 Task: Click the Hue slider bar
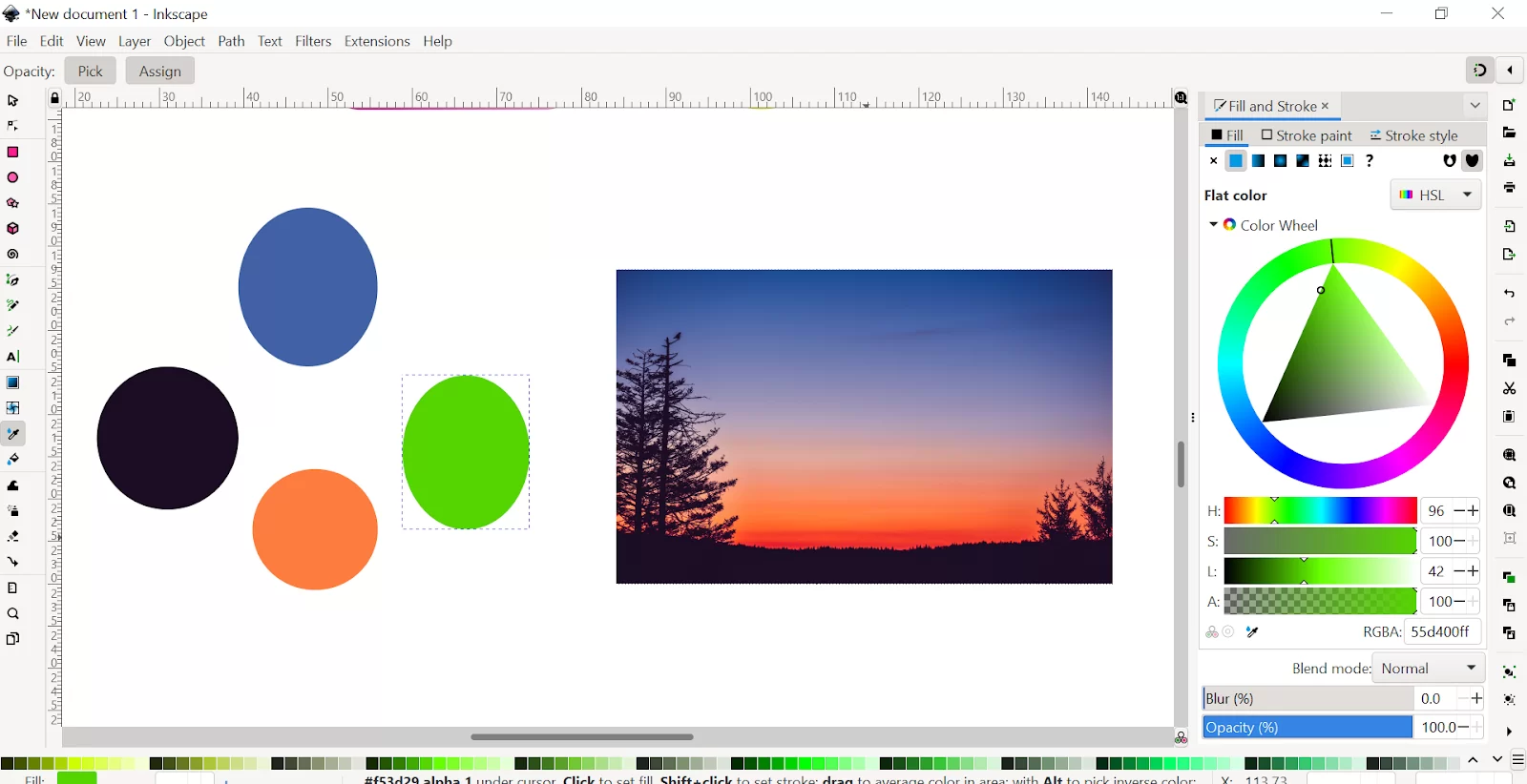tap(1320, 510)
